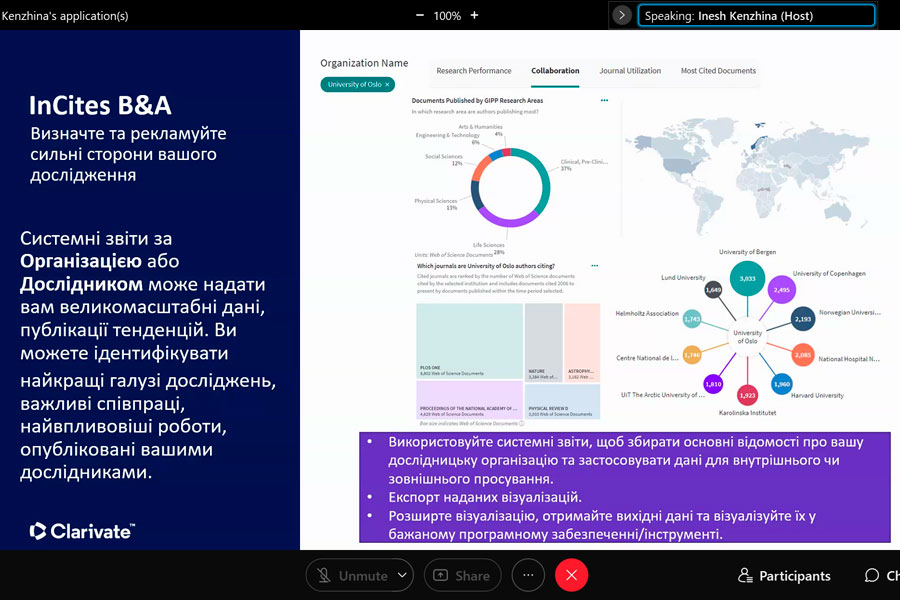Select the Norwegian University 2,193 node
900x600 pixels.
(802, 319)
